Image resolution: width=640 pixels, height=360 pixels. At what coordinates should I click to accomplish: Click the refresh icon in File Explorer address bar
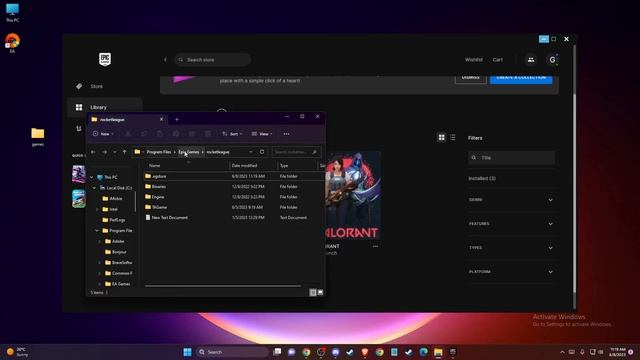(x=262, y=152)
